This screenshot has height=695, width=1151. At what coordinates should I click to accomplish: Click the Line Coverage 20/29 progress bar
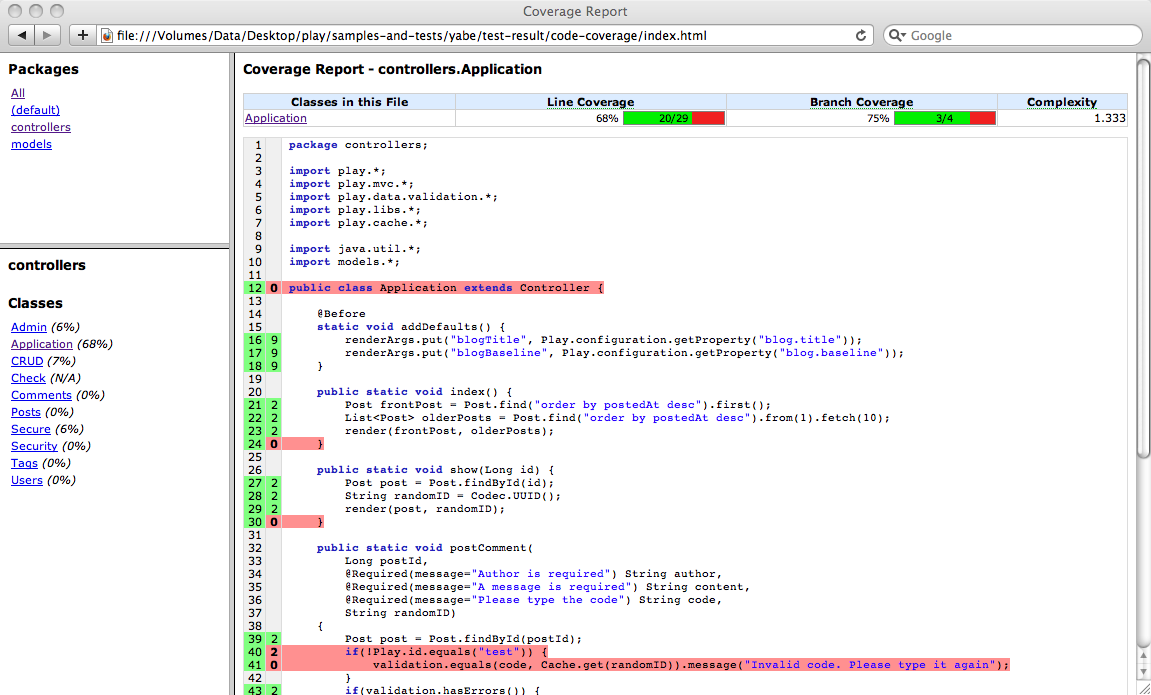[x=672, y=118]
